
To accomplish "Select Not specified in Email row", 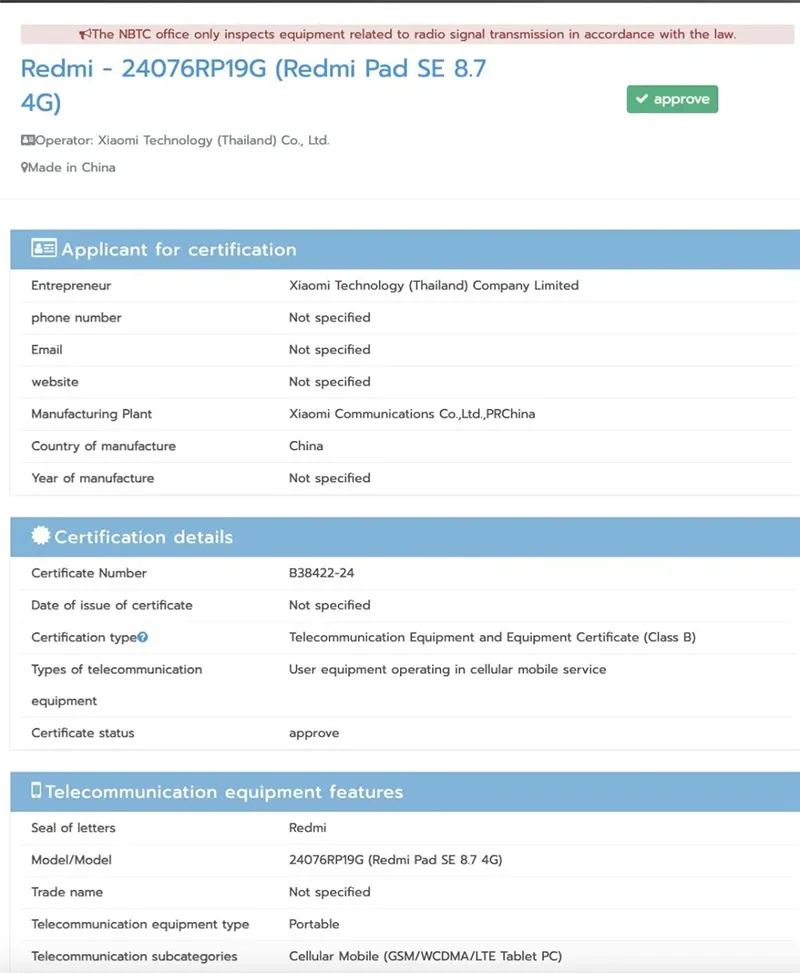I will tap(330, 349).
